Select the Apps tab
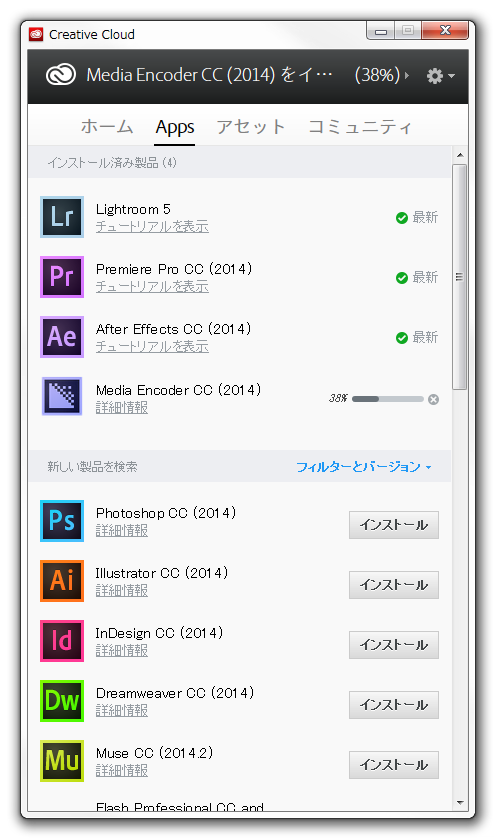The height and width of the screenshot is (839, 496). [x=175, y=127]
